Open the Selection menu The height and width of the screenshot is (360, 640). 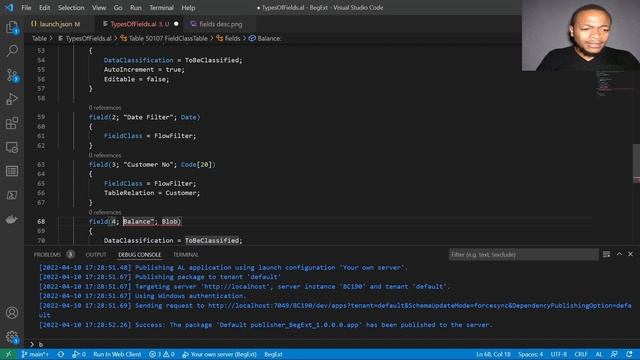(x=71, y=7)
